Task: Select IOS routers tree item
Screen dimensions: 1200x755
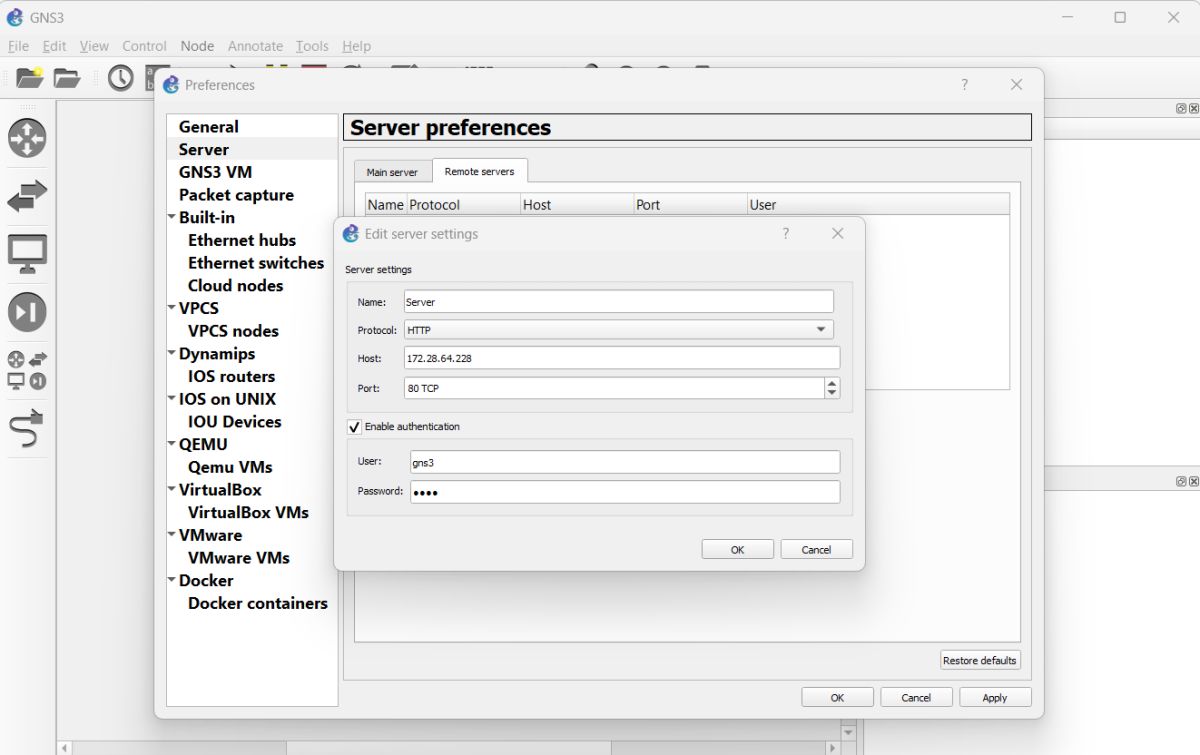Action: point(231,376)
